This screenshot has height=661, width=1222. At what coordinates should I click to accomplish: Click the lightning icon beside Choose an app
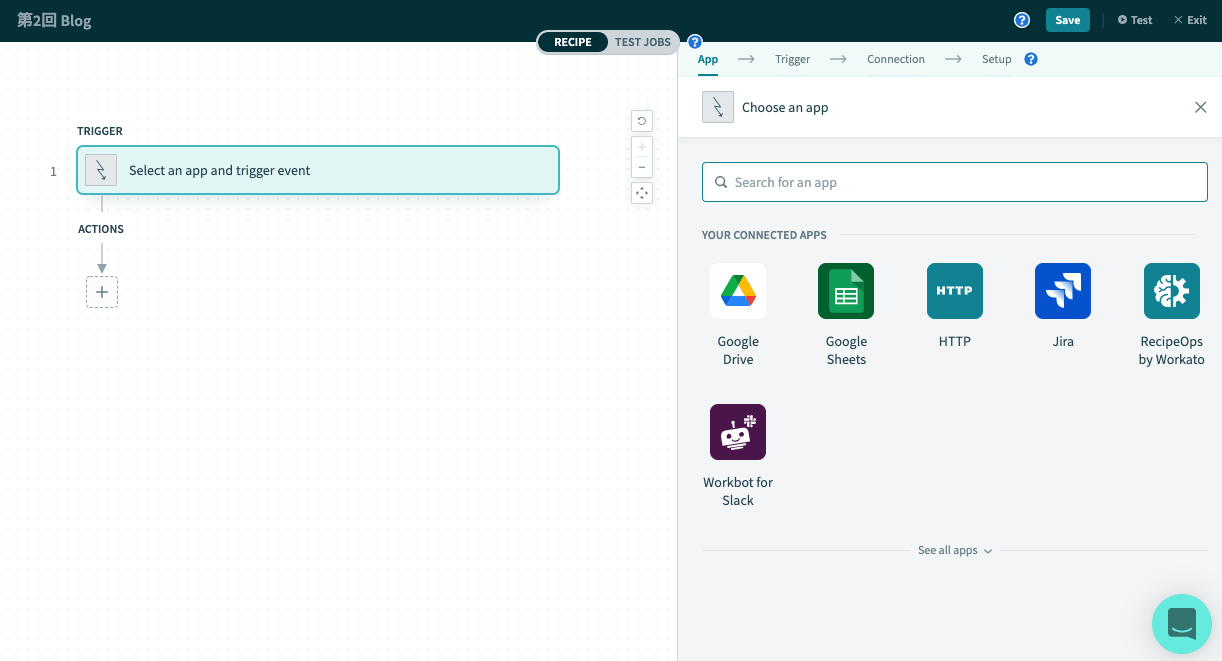click(x=718, y=107)
